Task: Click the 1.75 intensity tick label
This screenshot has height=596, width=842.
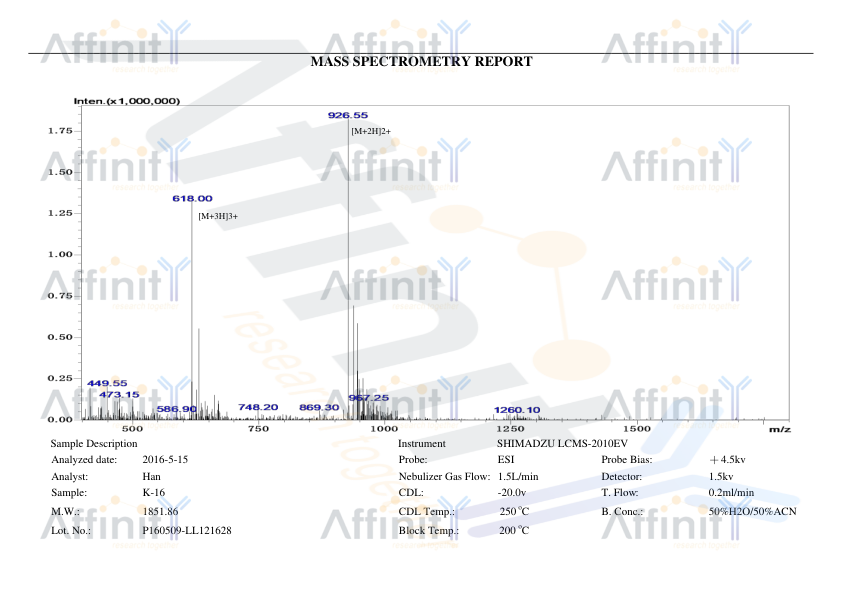Action: 60,131
